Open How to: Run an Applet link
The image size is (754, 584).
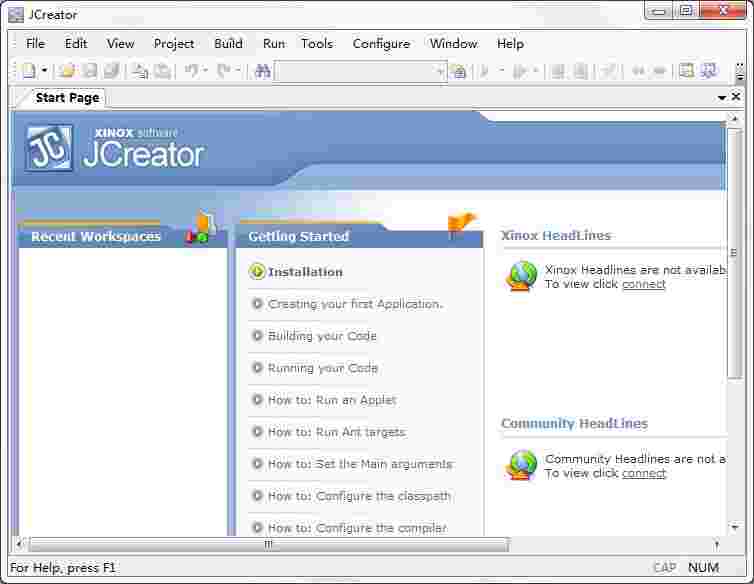332,400
